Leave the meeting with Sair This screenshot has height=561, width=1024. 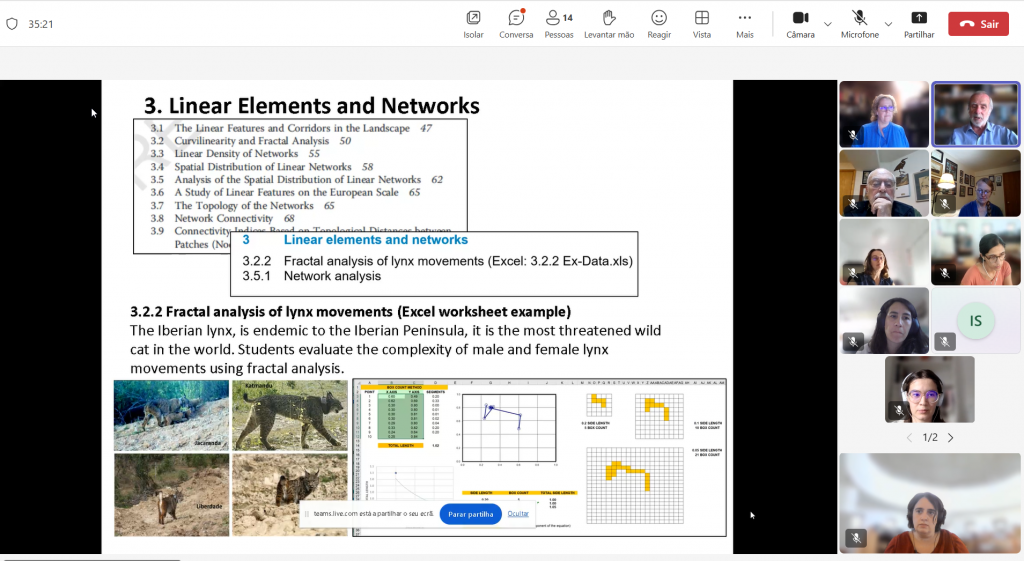pos(978,24)
